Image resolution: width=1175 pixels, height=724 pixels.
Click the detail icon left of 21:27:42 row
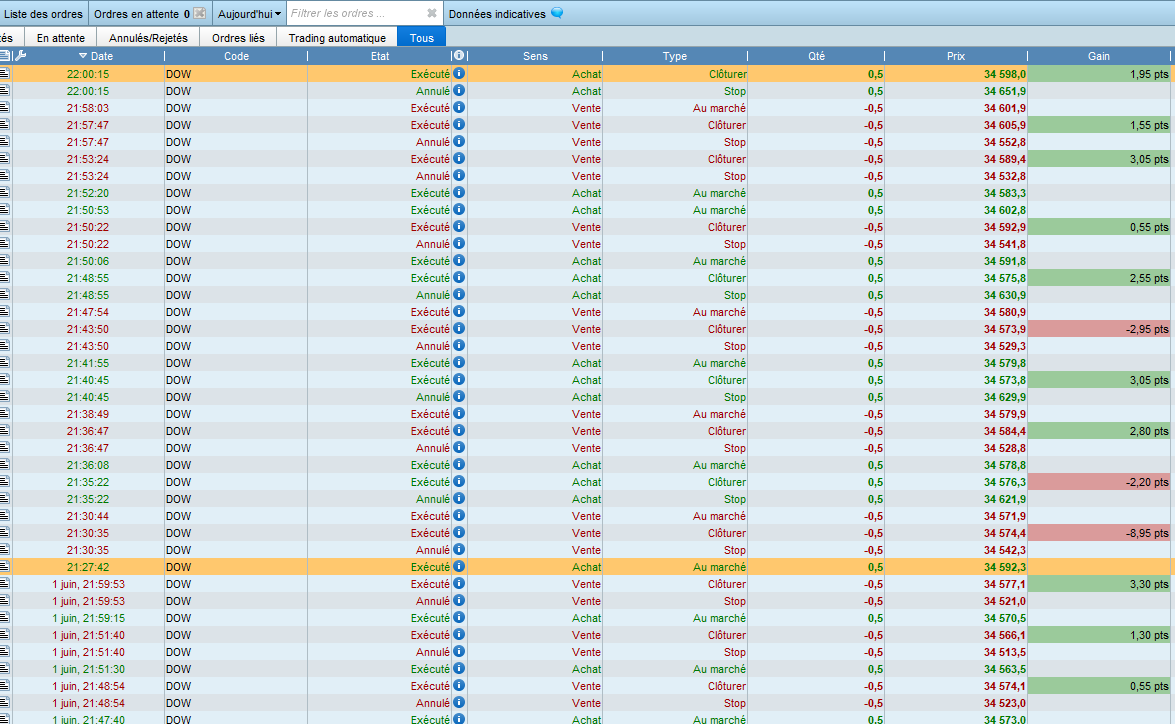[4, 566]
